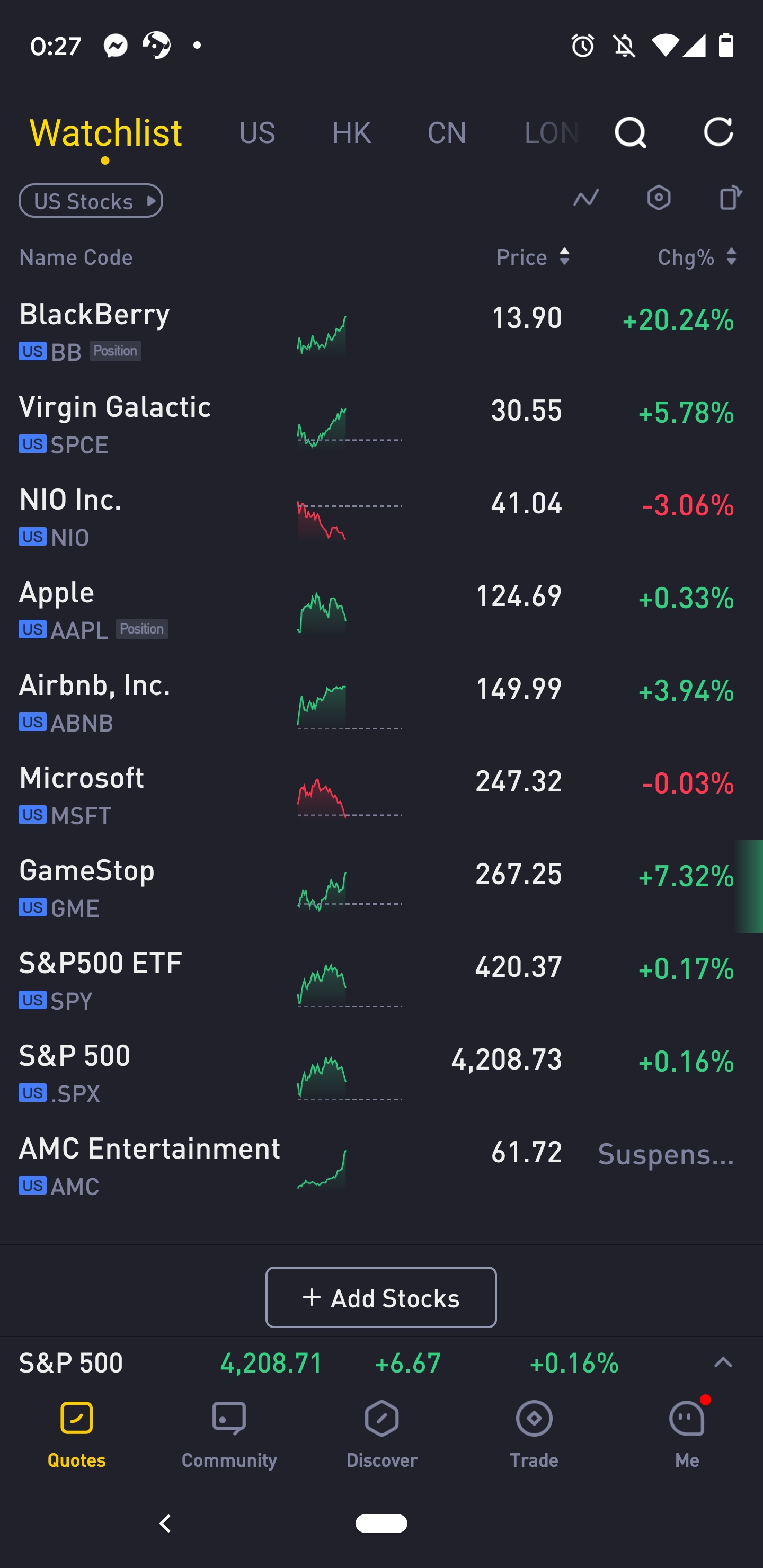
Task: Toggle the mini chart line view icon
Action: click(x=586, y=199)
